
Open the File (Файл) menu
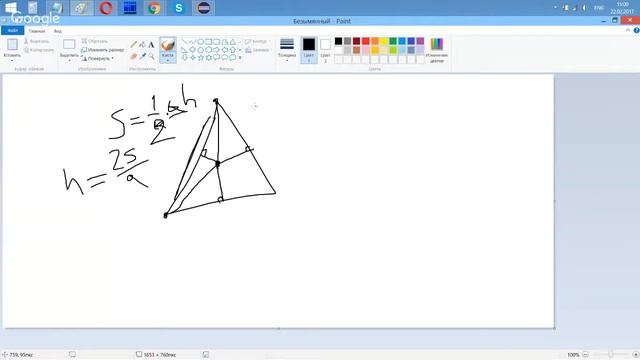[x=13, y=31]
